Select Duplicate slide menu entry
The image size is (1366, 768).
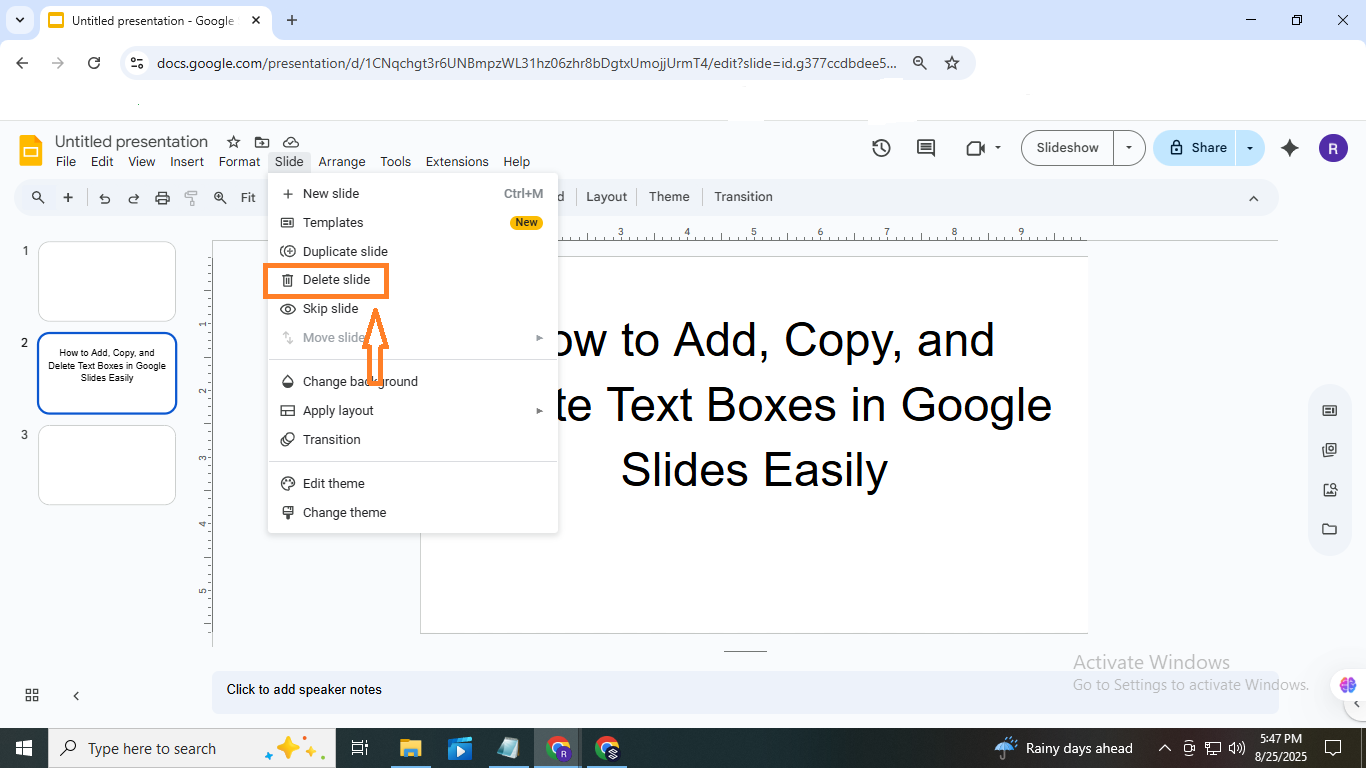pyautogui.click(x=345, y=252)
